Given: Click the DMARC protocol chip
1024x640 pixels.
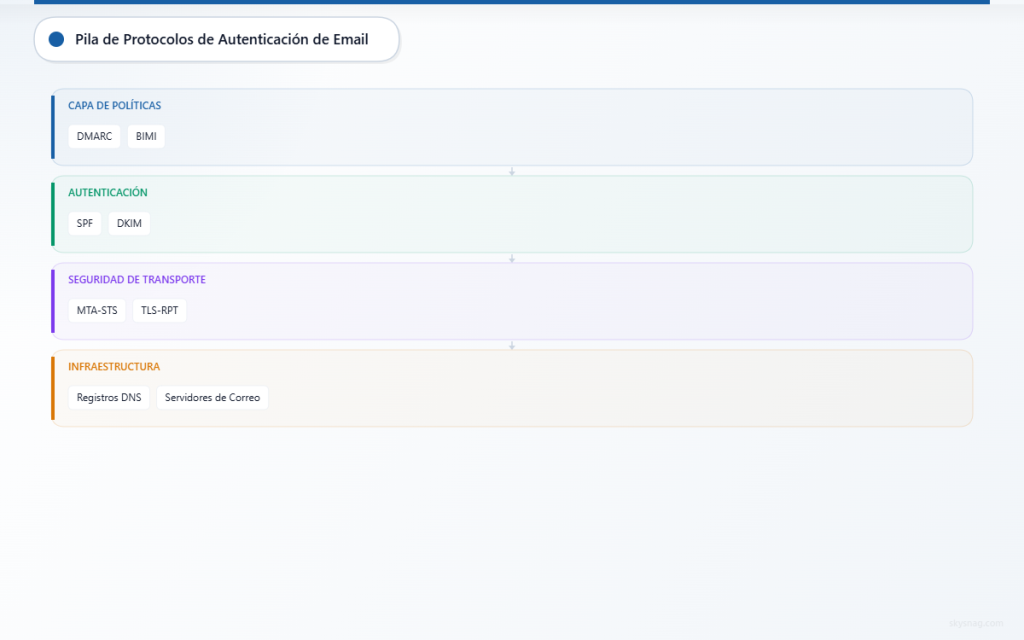Looking at the screenshot, I should point(94,136).
